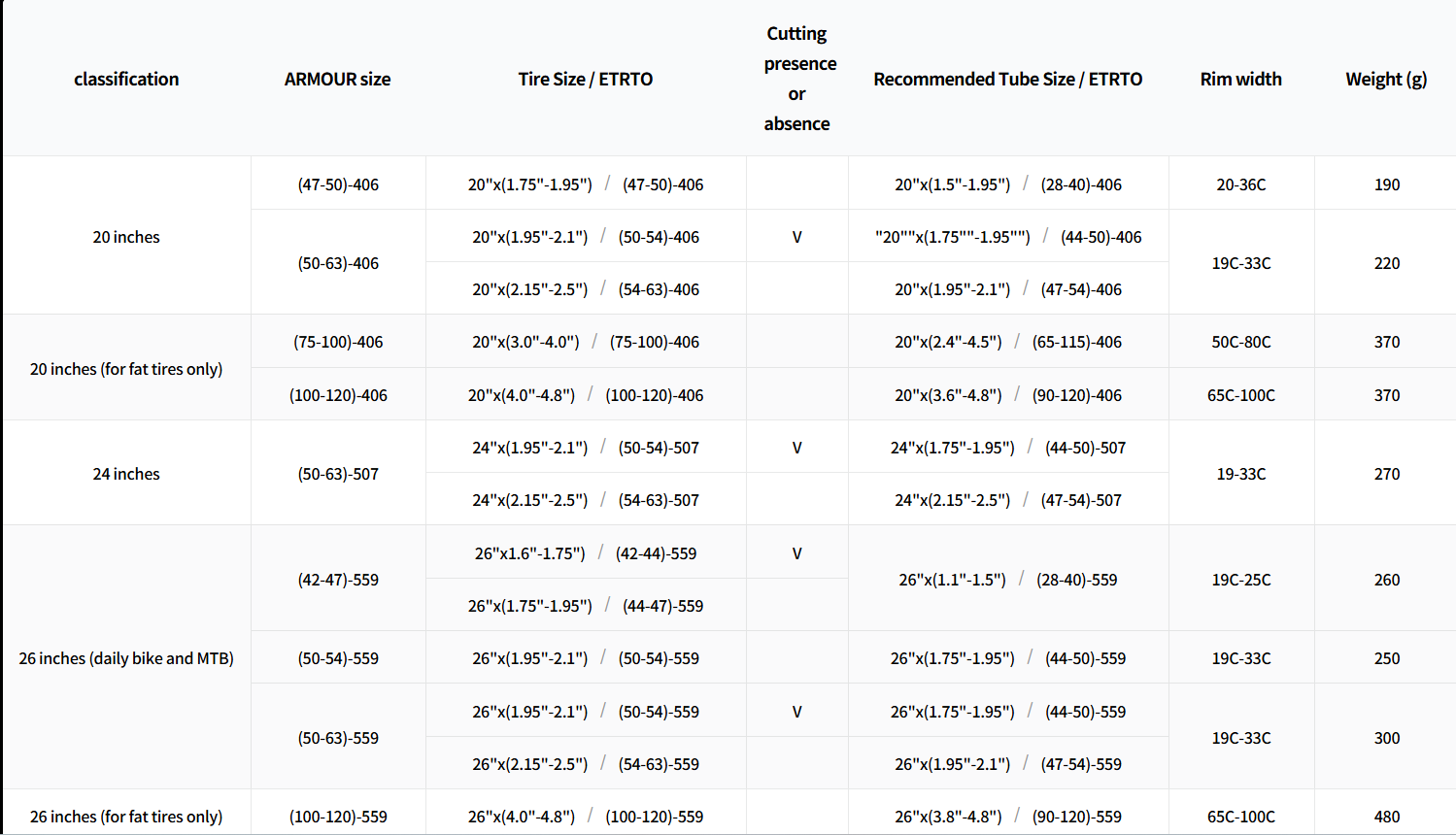Screen dimensions: 1456x835
Task: Click the 26 inches (daily bike and MTB) cell
Action: point(126,658)
